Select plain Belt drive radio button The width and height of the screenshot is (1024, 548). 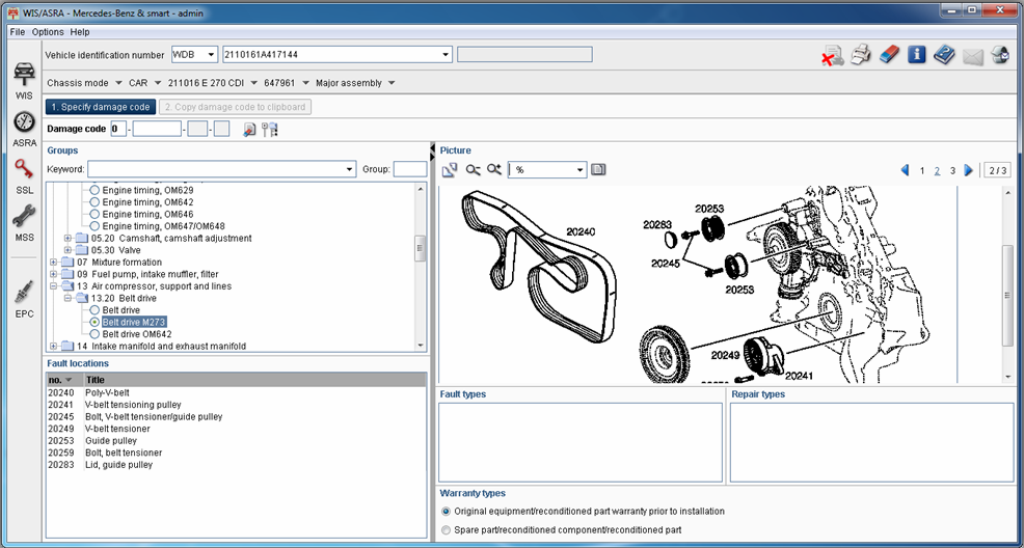94,310
